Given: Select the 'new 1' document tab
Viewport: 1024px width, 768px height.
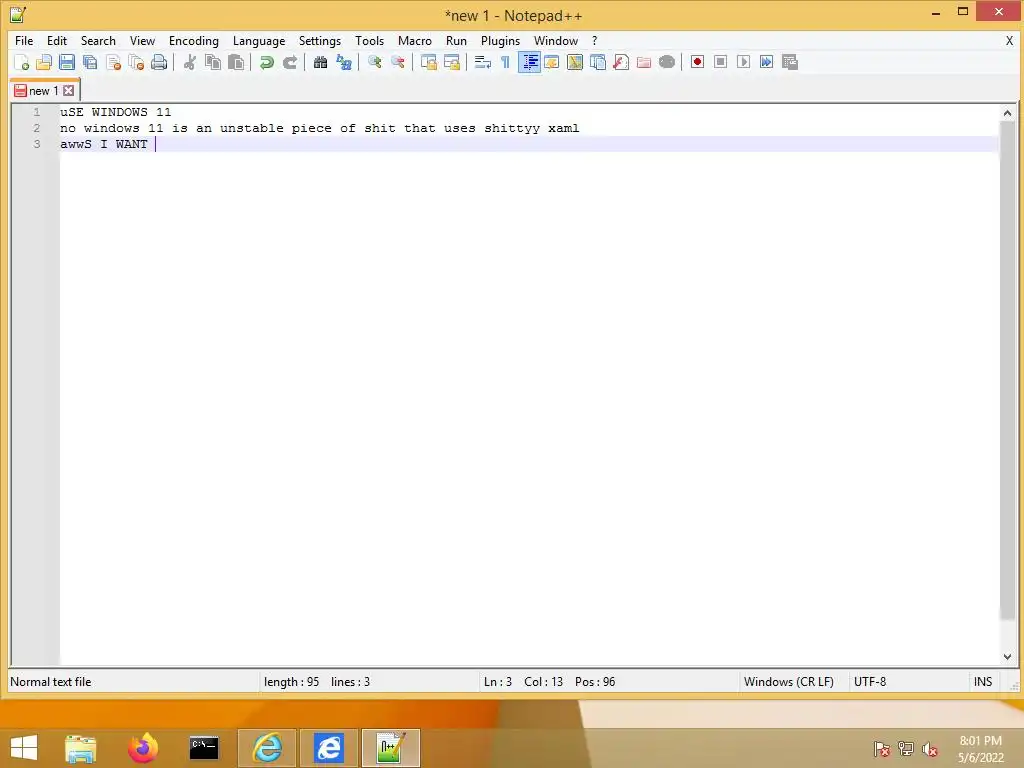Looking at the screenshot, I should (43, 91).
